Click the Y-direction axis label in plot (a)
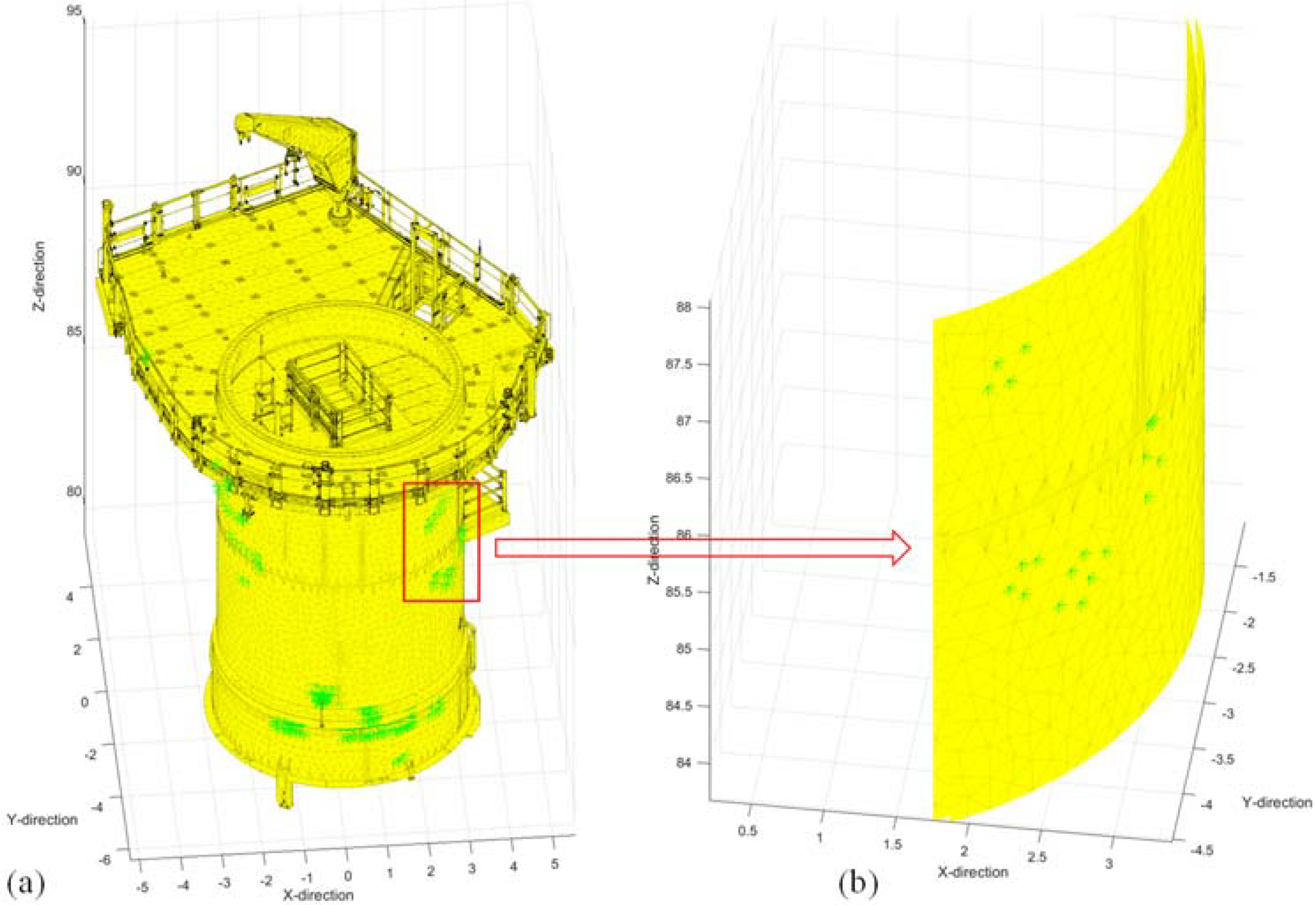This screenshot has height=905, width=1316. pyautogui.click(x=42, y=819)
